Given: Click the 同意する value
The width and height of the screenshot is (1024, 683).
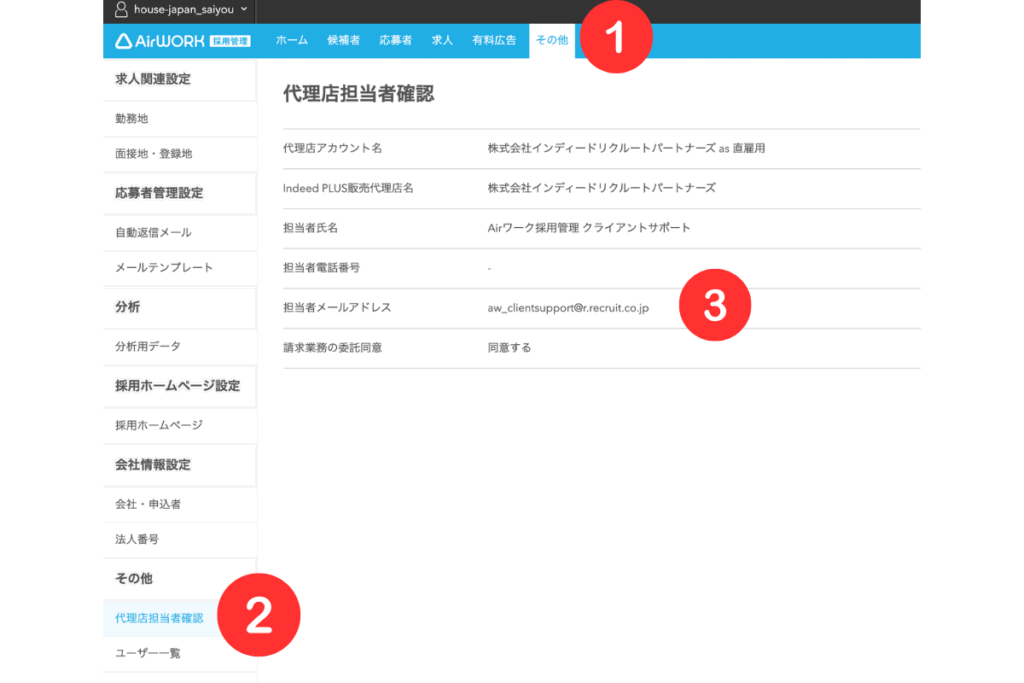Looking at the screenshot, I should [x=509, y=348].
